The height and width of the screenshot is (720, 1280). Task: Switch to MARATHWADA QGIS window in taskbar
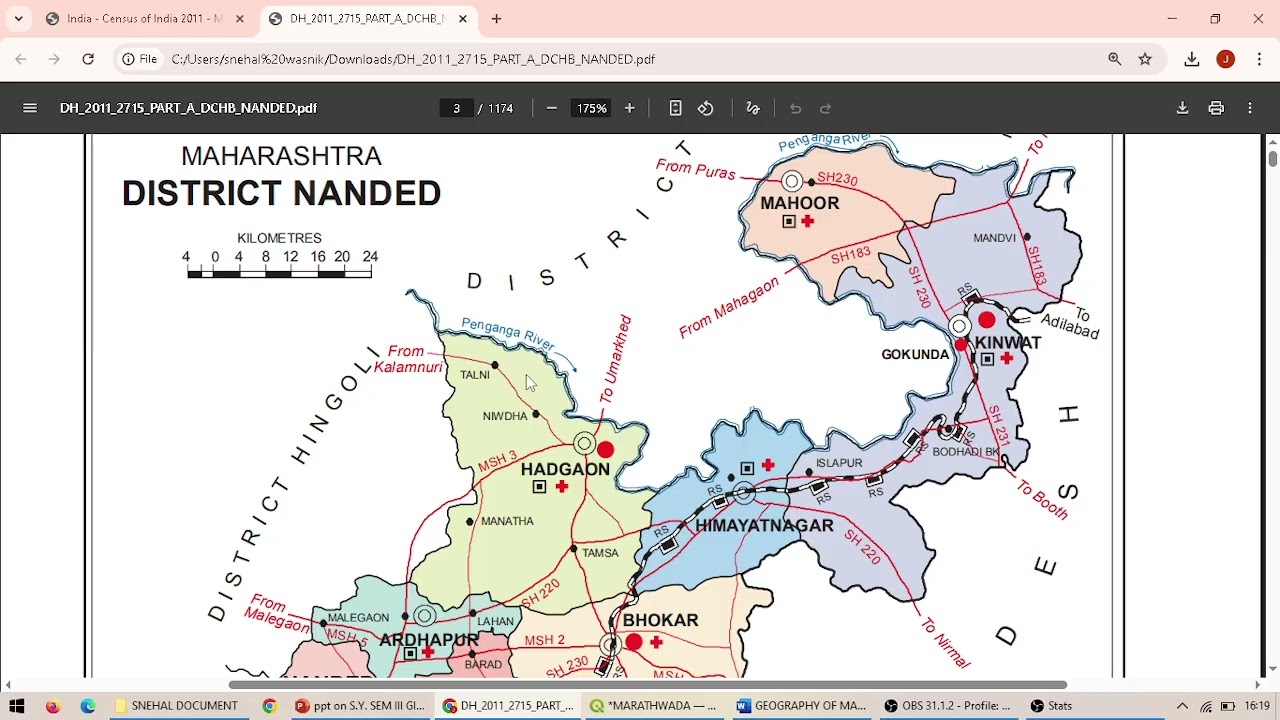point(655,706)
